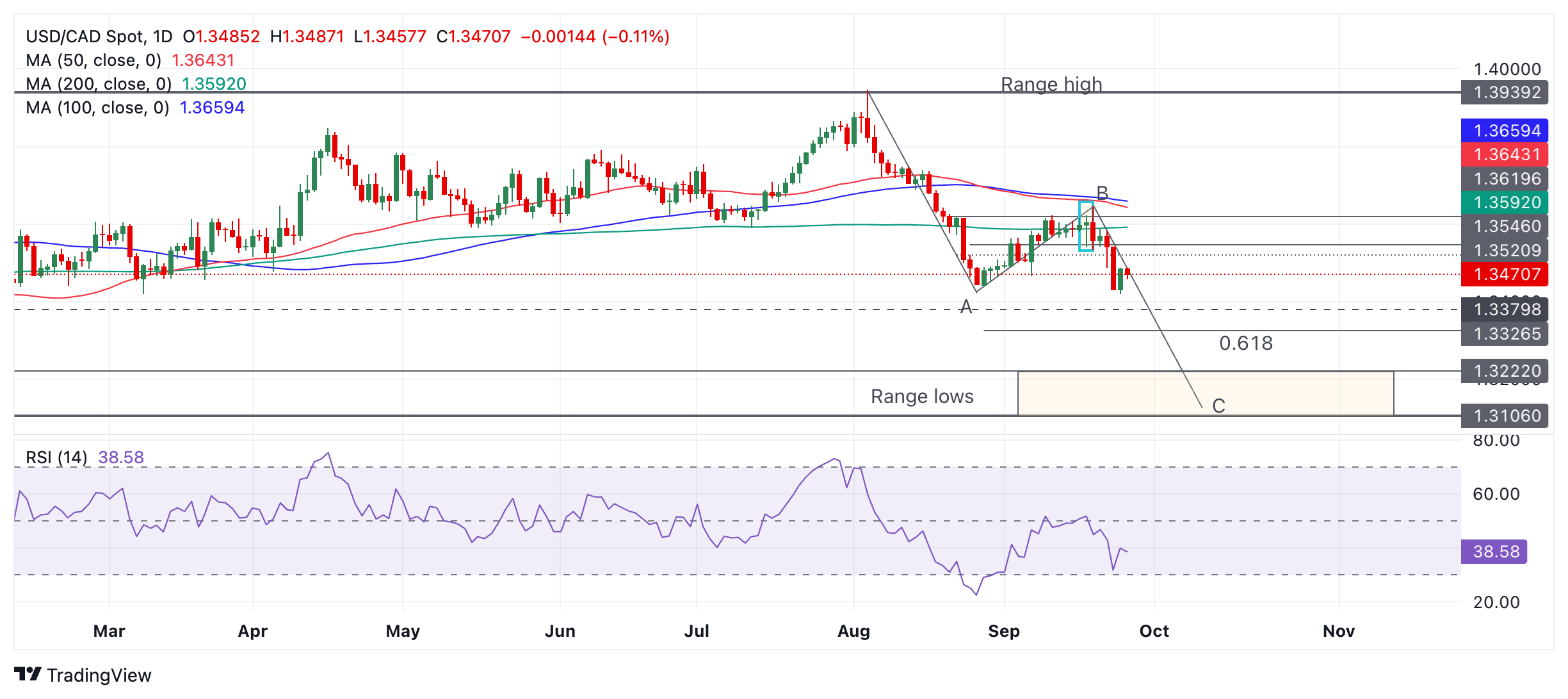Click the red 1.36431 MA price tag
The width and height of the screenshot is (1568, 699).
click(x=1506, y=154)
